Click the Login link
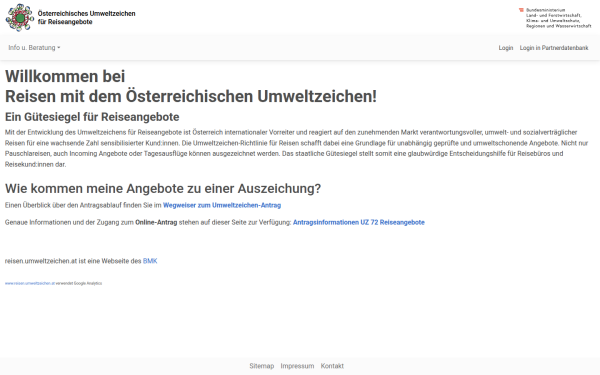The width and height of the screenshot is (600, 375). pos(505,48)
